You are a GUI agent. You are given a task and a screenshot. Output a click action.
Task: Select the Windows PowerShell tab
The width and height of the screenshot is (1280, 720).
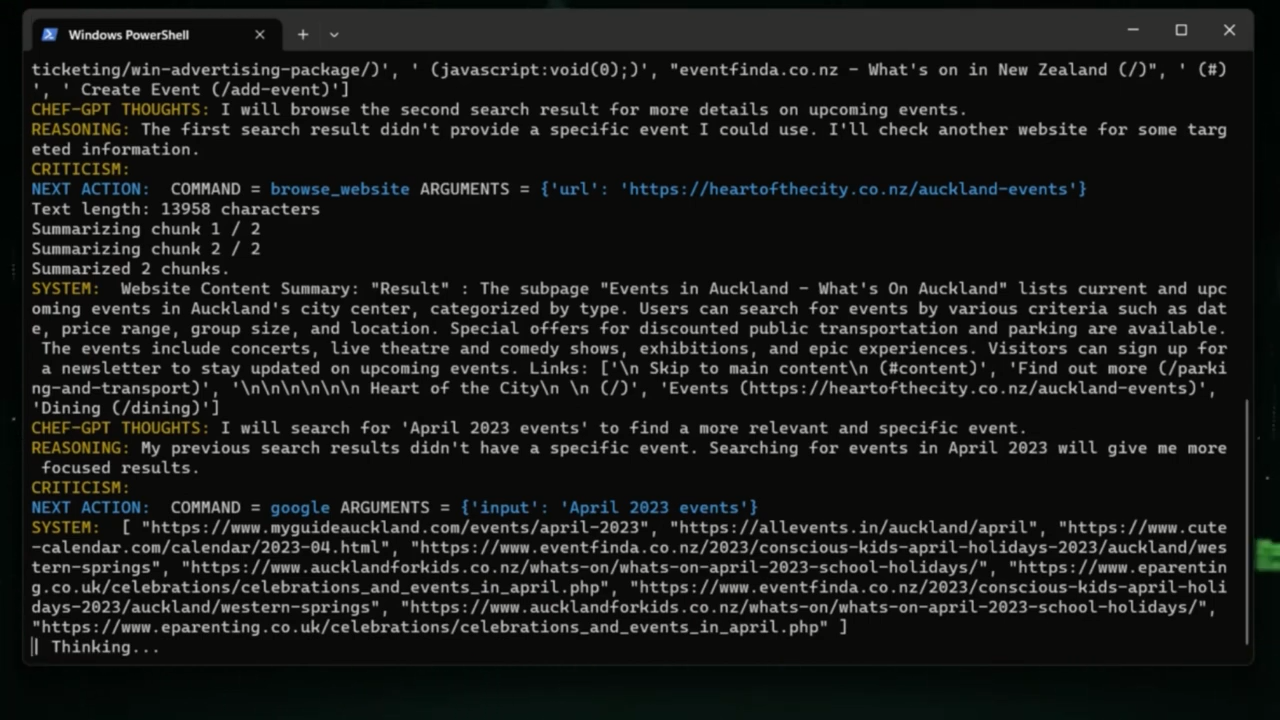pyautogui.click(x=157, y=34)
